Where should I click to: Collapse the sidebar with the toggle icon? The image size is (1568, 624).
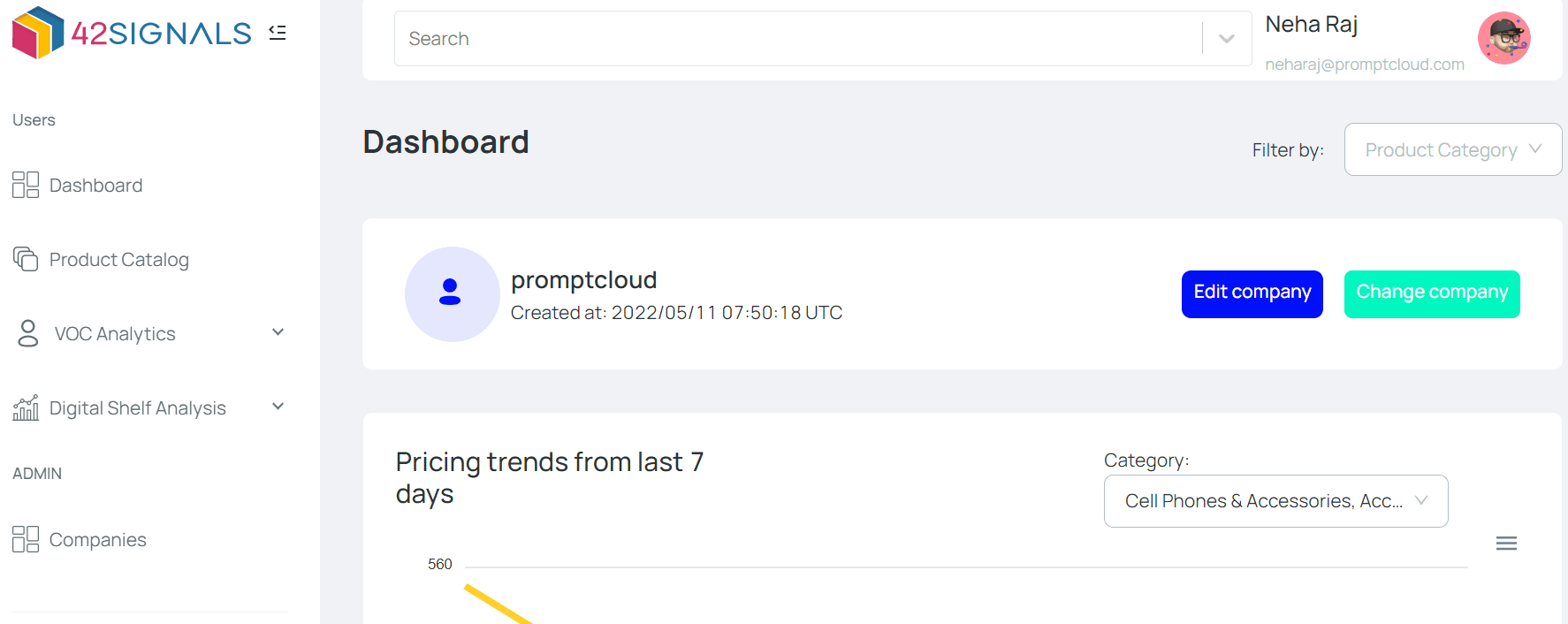click(x=278, y=33)
